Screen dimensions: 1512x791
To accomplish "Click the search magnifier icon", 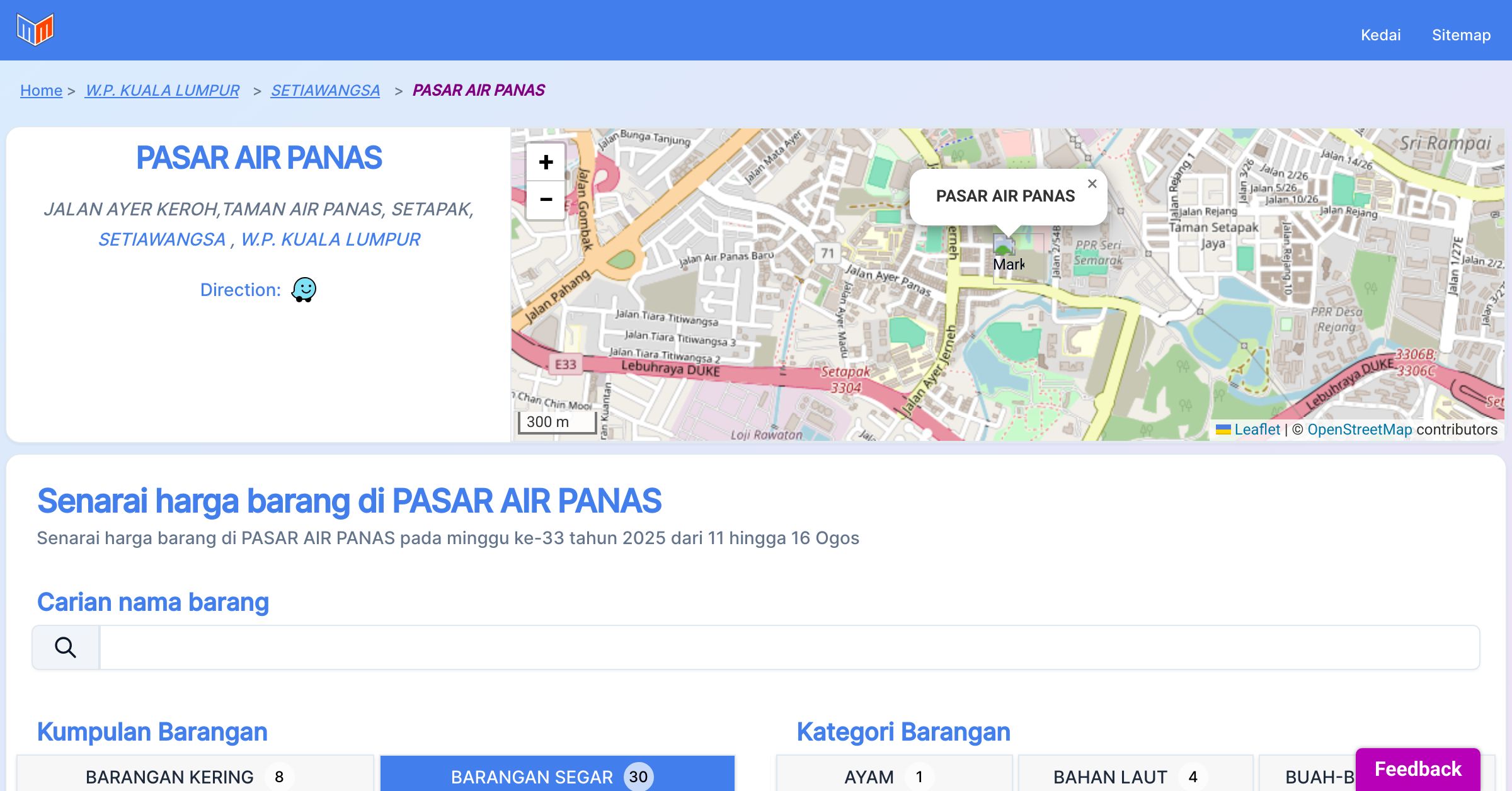I will click(66, 647).
